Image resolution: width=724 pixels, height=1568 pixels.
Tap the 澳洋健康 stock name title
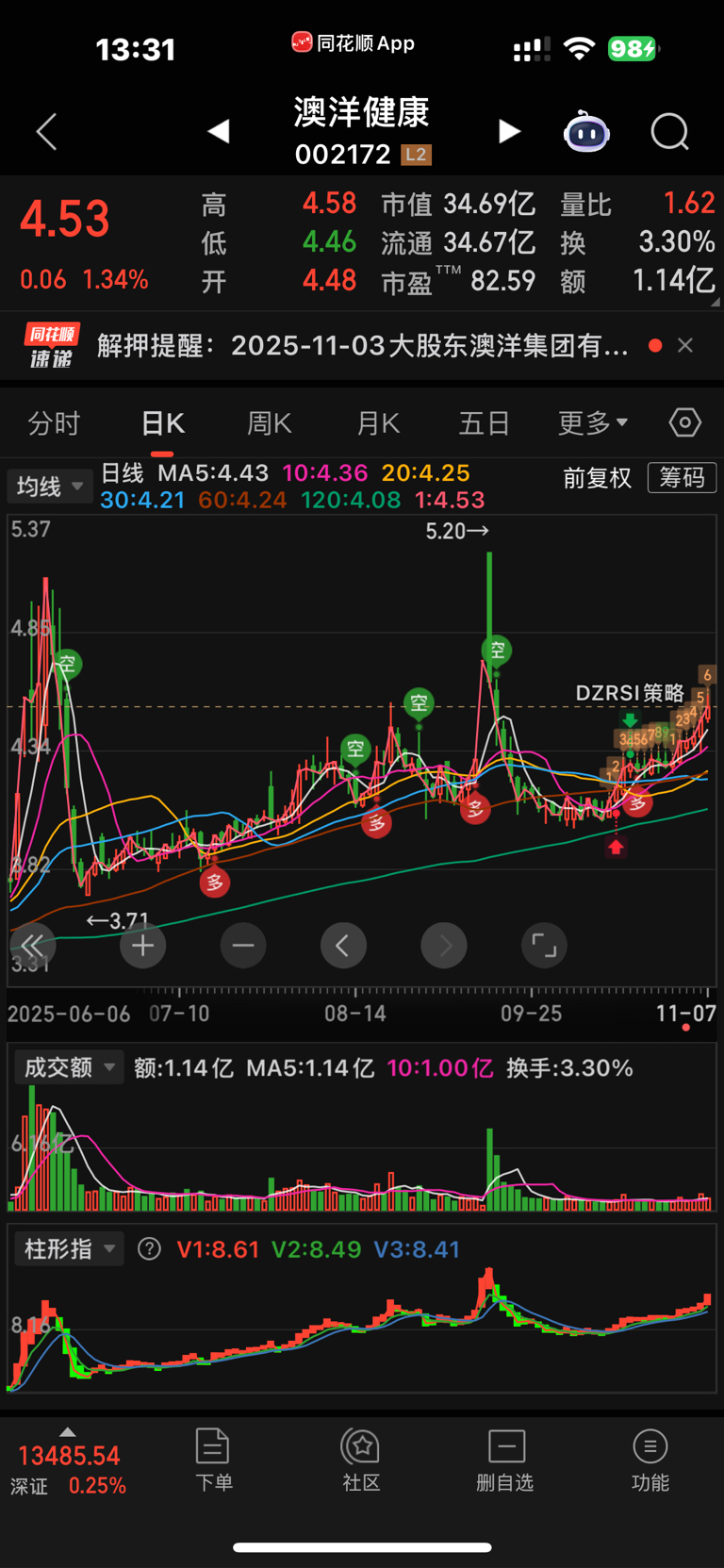pyautogui.click(x=362, y=112)
